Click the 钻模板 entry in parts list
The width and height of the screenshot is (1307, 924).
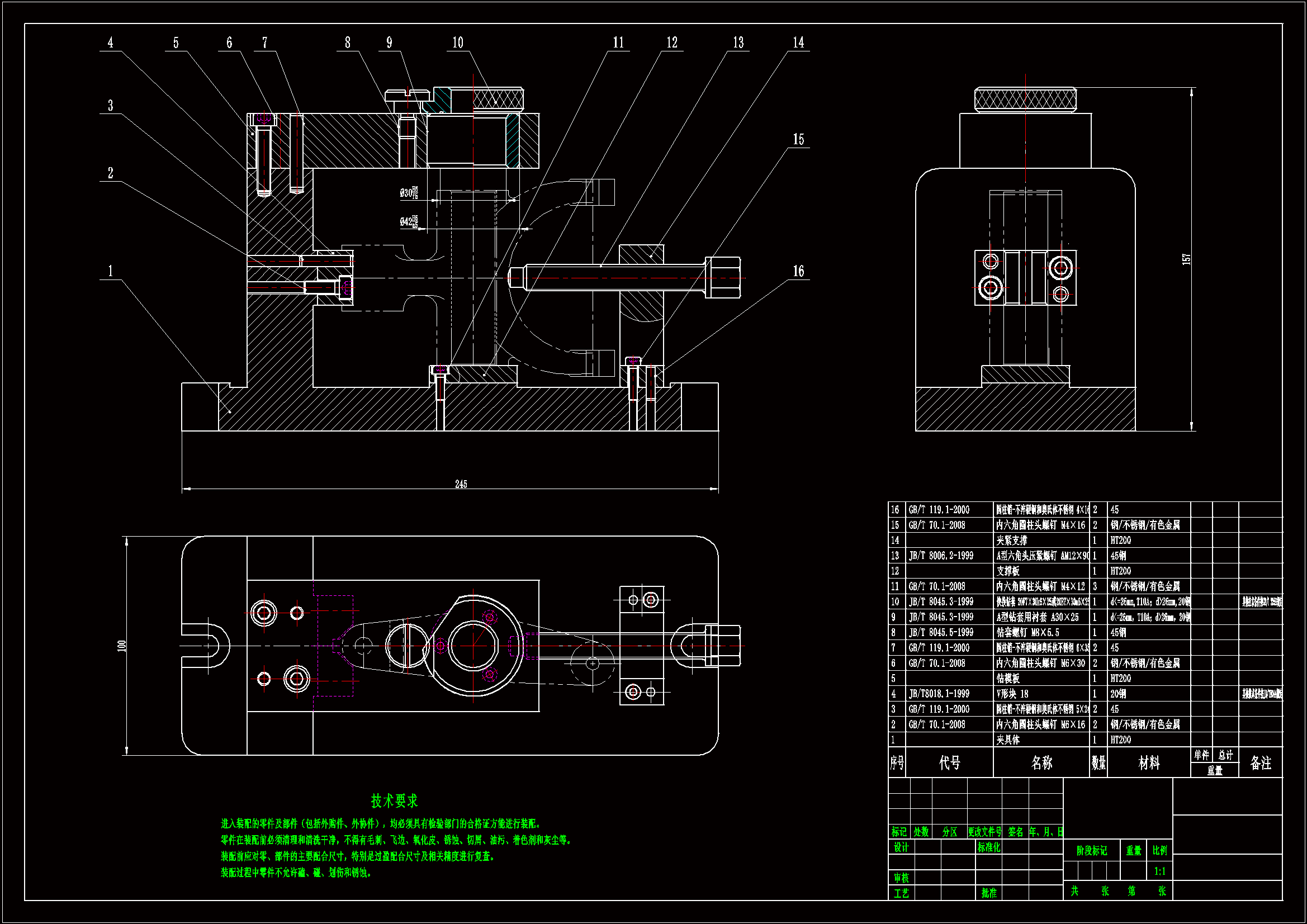click(x=1007, y=678)
